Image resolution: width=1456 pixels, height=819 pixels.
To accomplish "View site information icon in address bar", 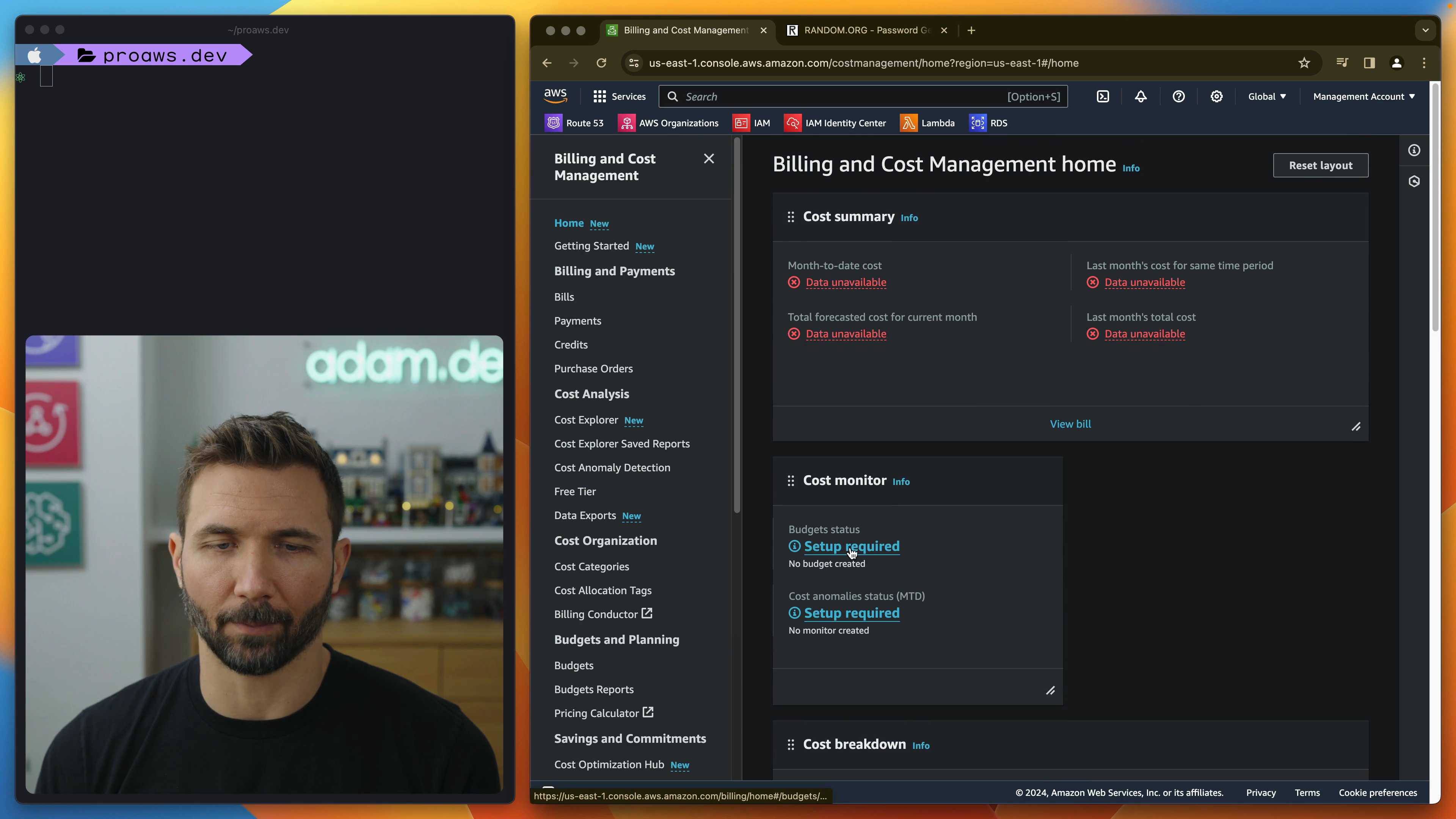I will 634,63.
